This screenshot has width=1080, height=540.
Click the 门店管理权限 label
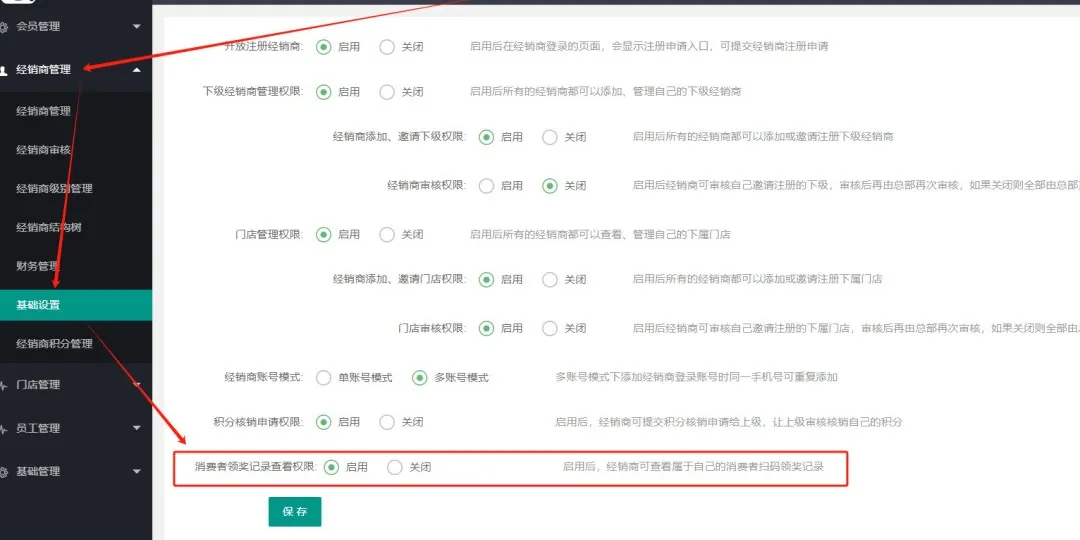pyautogui.click(x=269, y=234)
